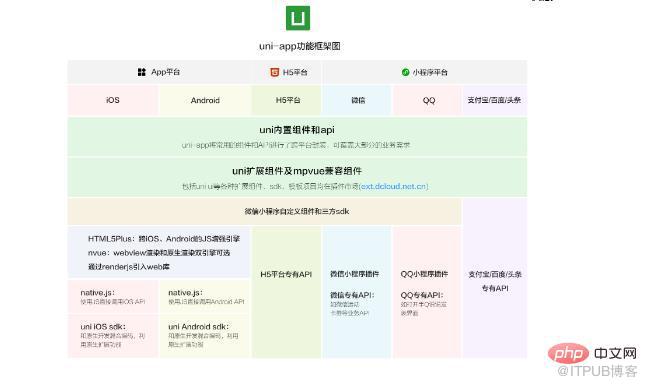
Task: Click the "支付宝/百度/头条" platform cell
Action: (x=494, y=100)
